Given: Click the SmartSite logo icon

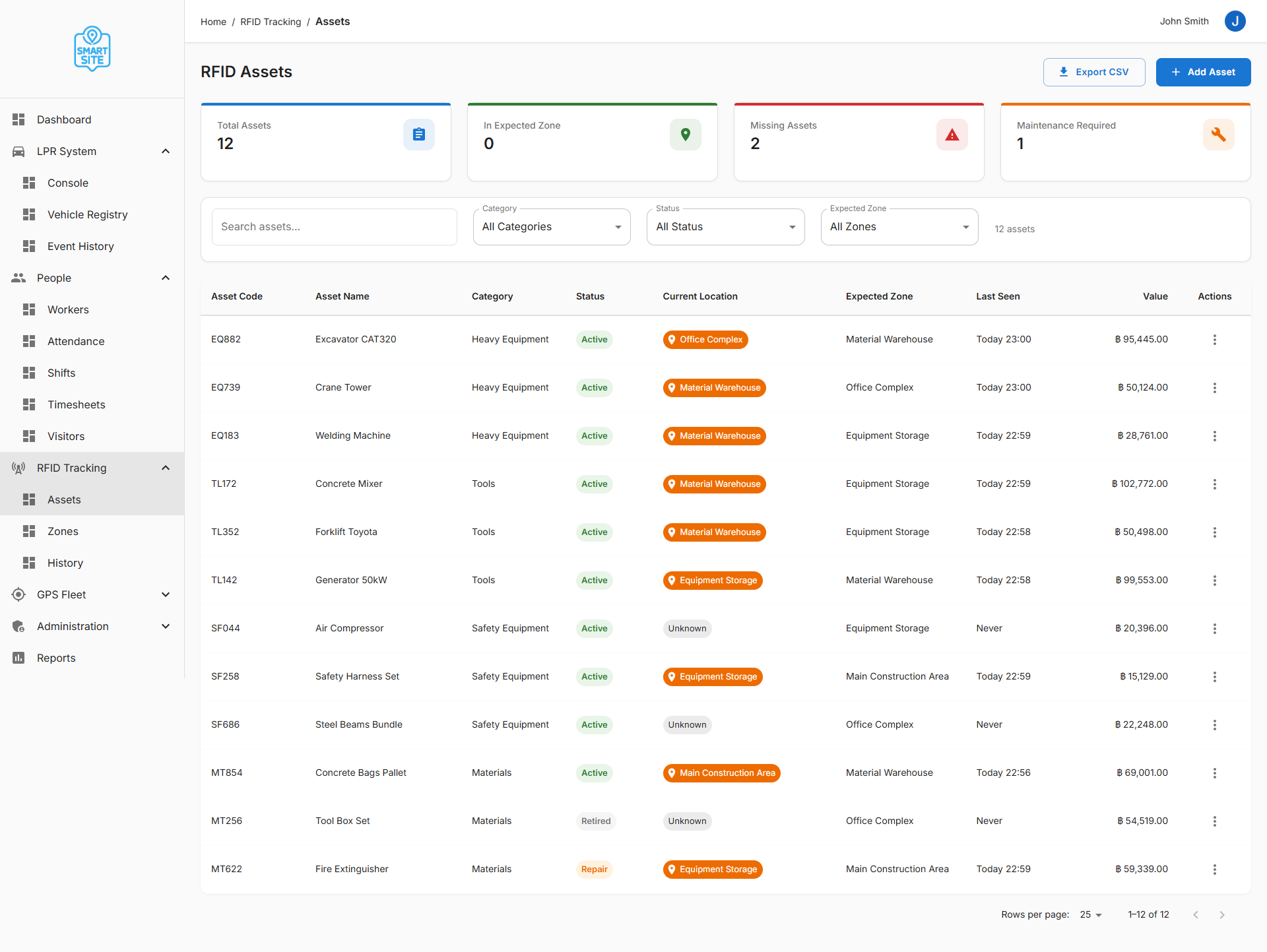Looking at the screenshot, I should (92, 49).
